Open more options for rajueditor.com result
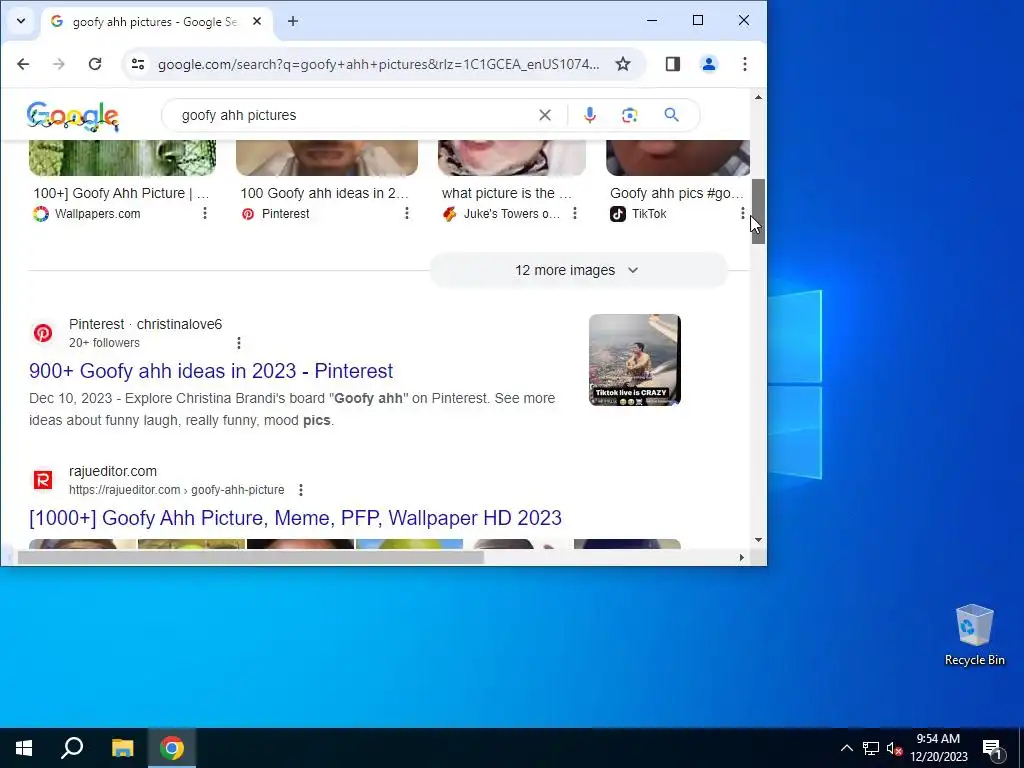 (x=301, y=490)
